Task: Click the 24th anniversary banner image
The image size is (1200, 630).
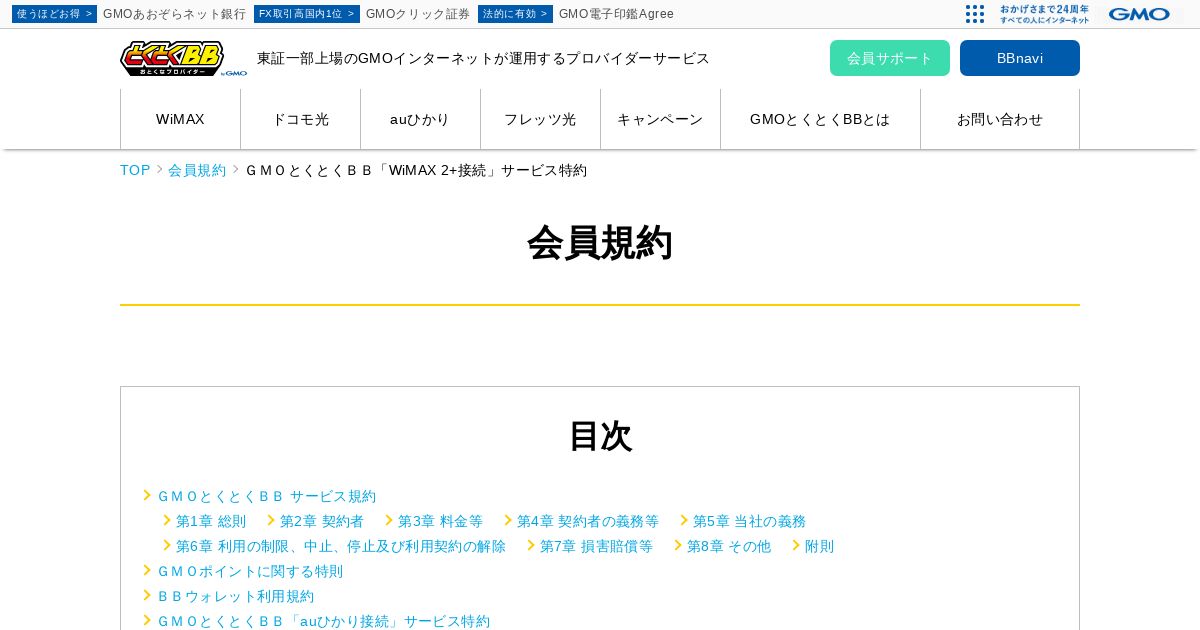Action: [1044, 14]
